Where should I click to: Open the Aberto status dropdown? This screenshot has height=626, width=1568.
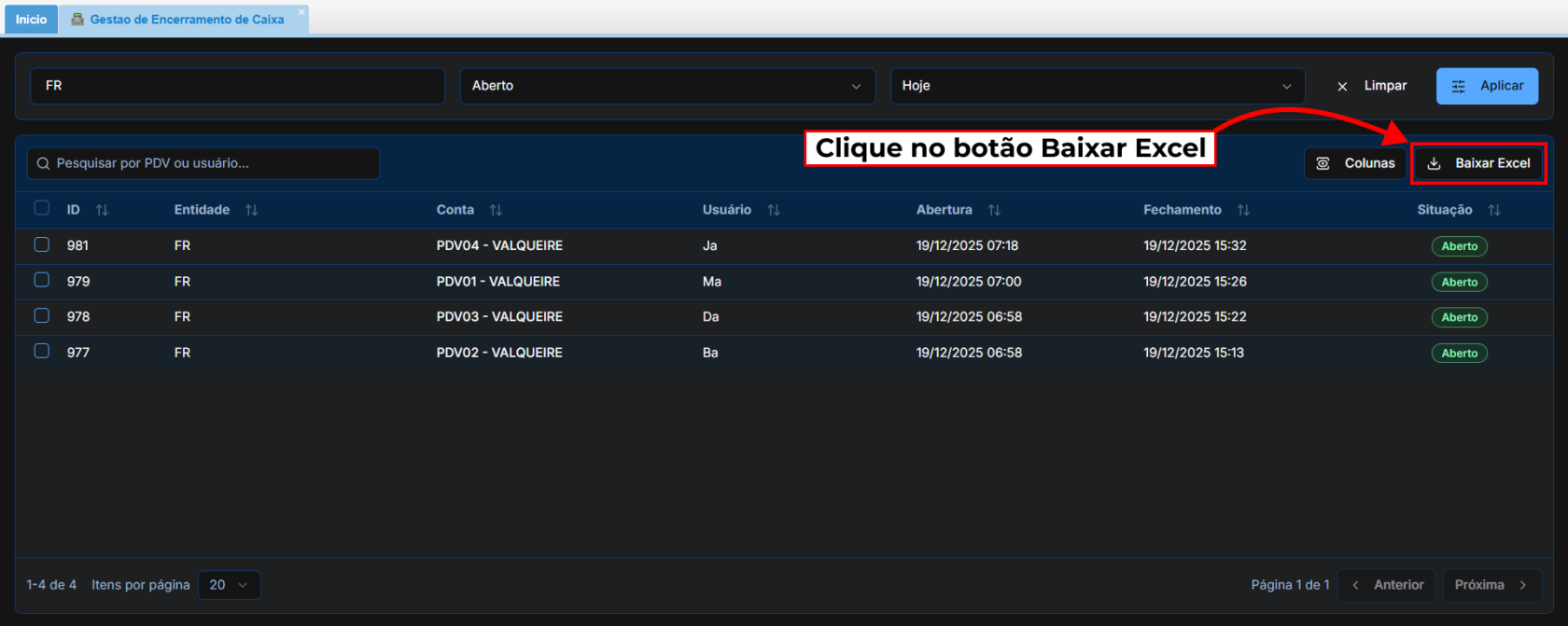667,86
